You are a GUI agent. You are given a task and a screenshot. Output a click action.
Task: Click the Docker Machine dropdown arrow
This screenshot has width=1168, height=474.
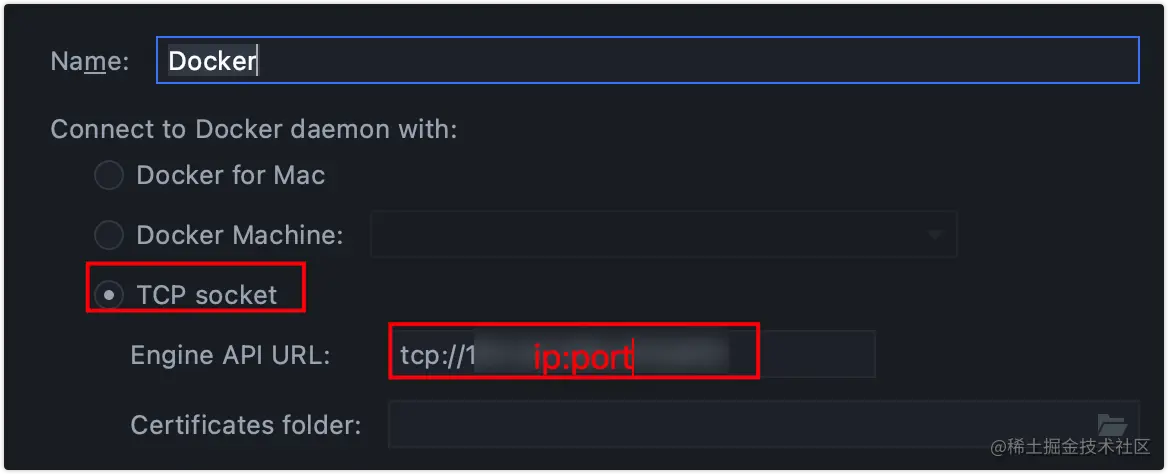933,235
